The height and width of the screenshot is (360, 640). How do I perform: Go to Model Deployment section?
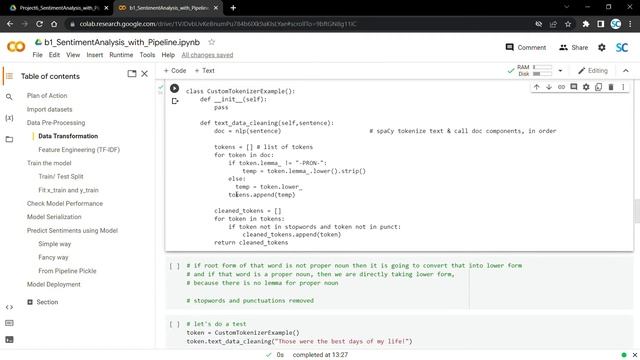point(53,284)
